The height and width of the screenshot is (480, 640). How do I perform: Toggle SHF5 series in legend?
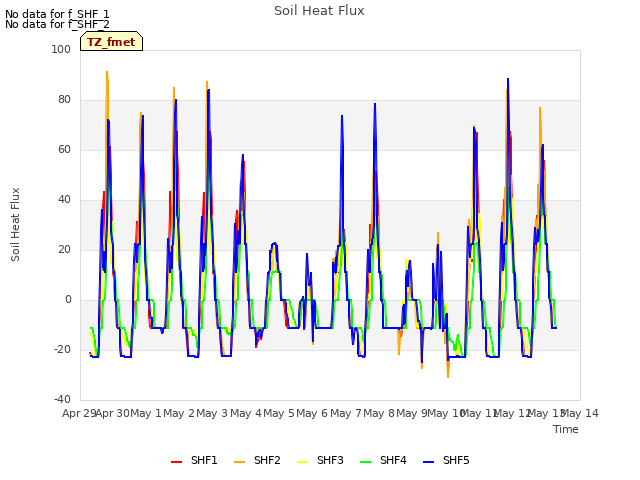point(446,460)
